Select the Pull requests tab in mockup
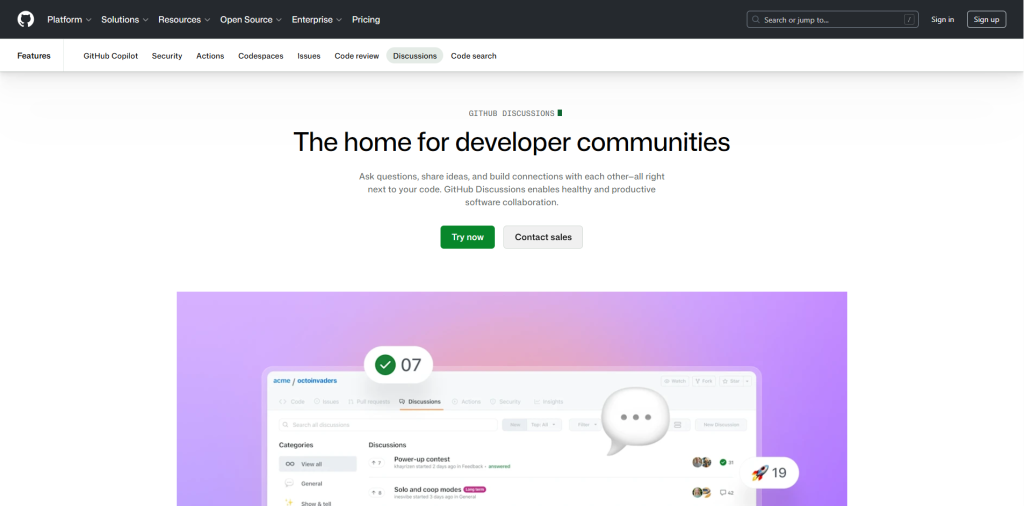1024x506 pixels. 369,402
